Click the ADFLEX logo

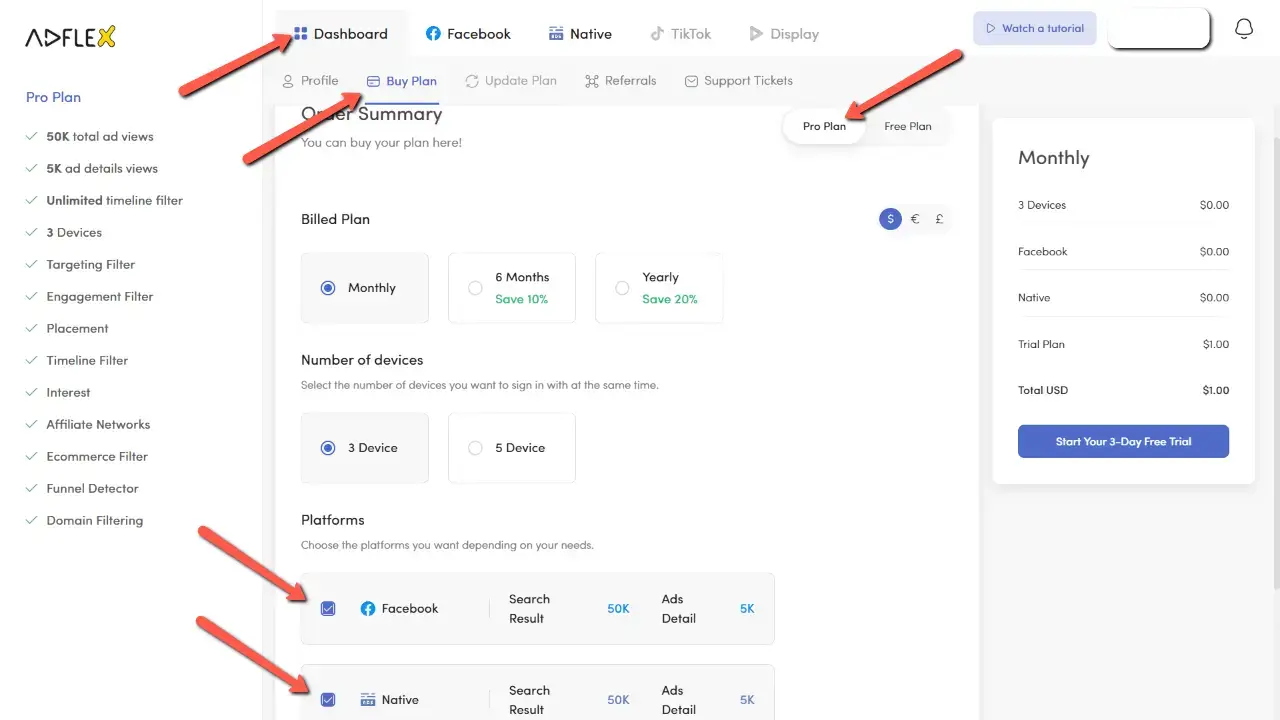[x=70, y=36]
